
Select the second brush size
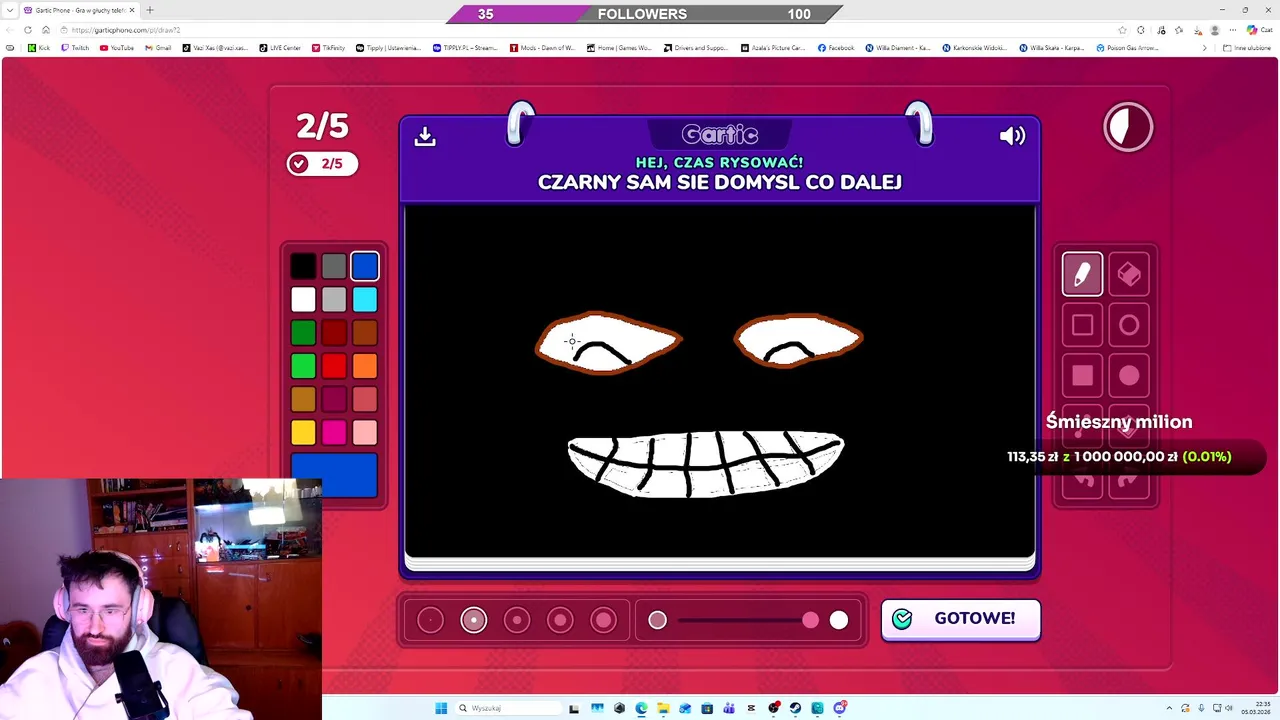(474, 620)
